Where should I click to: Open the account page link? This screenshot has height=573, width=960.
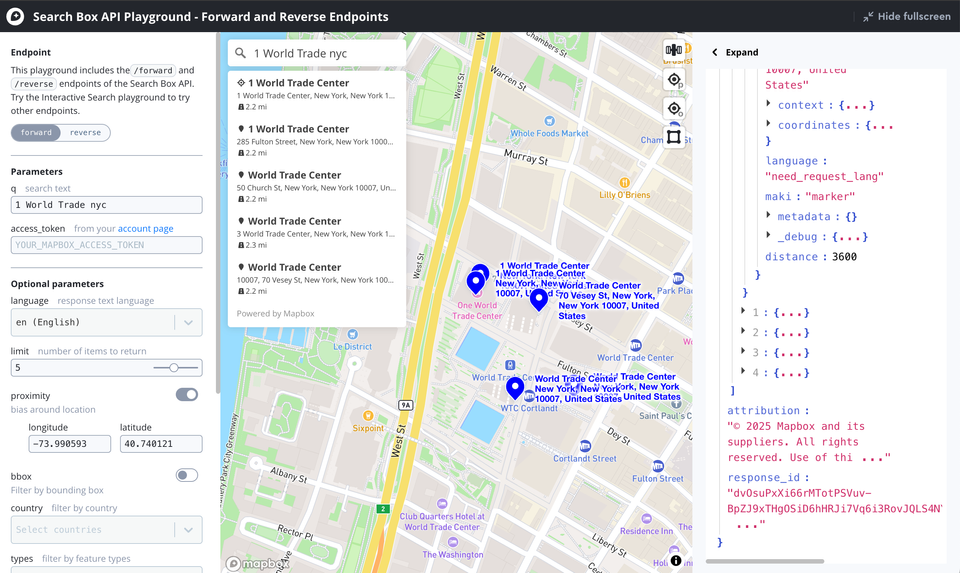(145, 229)
